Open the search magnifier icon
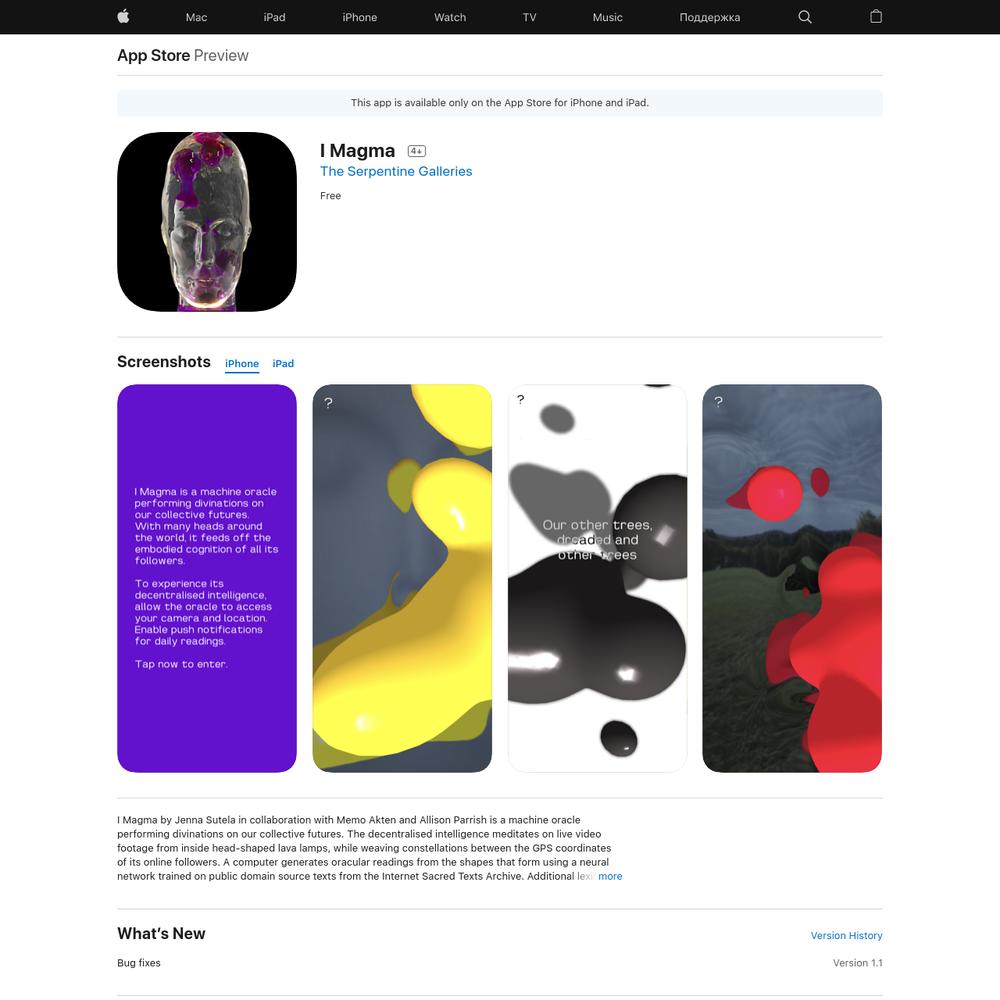The height and width of the screenshot is (1000, 1000). click(x=805, y=17)
